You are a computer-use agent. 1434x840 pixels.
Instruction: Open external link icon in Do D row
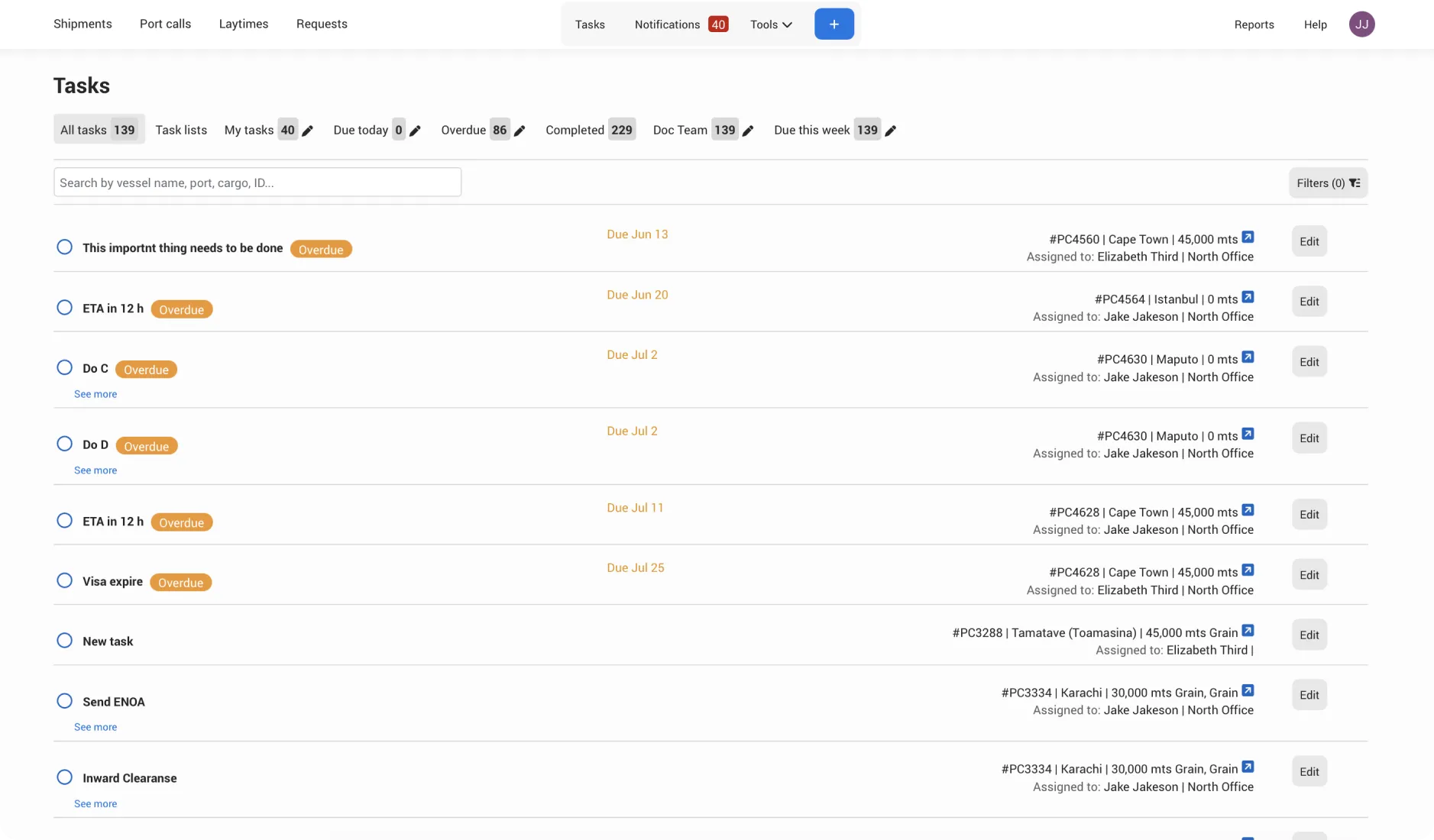pyautogui.click(x=1248, y=434)
